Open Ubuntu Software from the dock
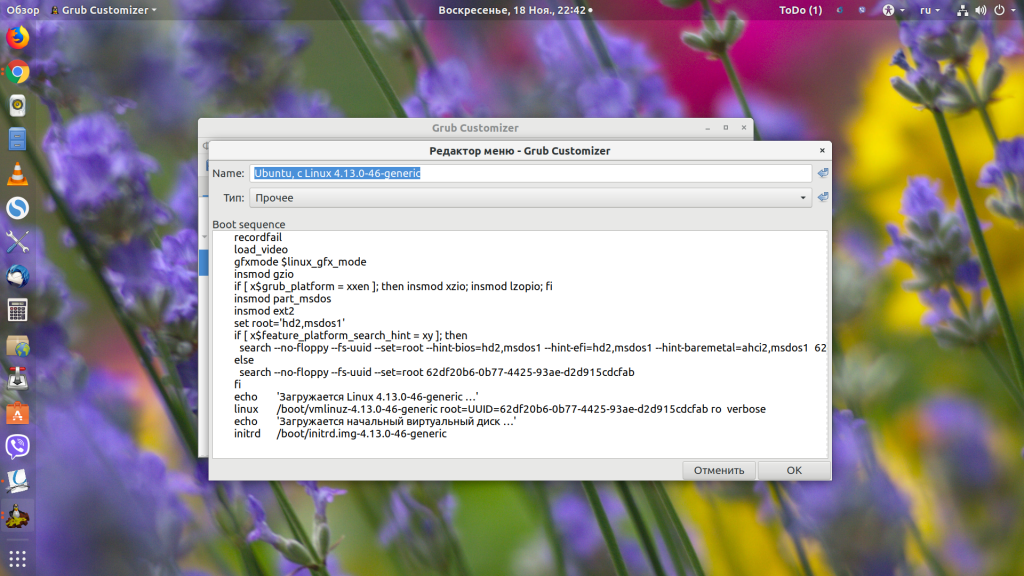Viewport: 1024px width, 576px height. [17, 412]
